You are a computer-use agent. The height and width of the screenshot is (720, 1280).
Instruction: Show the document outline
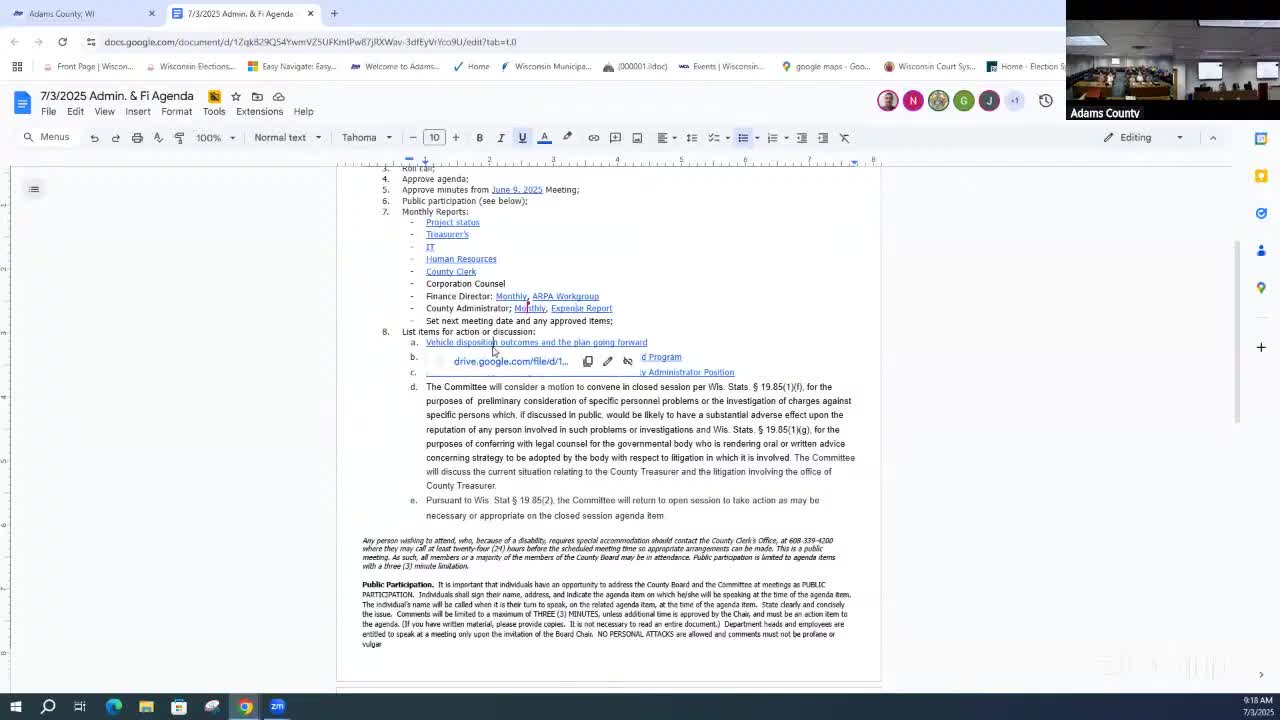point(34,189)
